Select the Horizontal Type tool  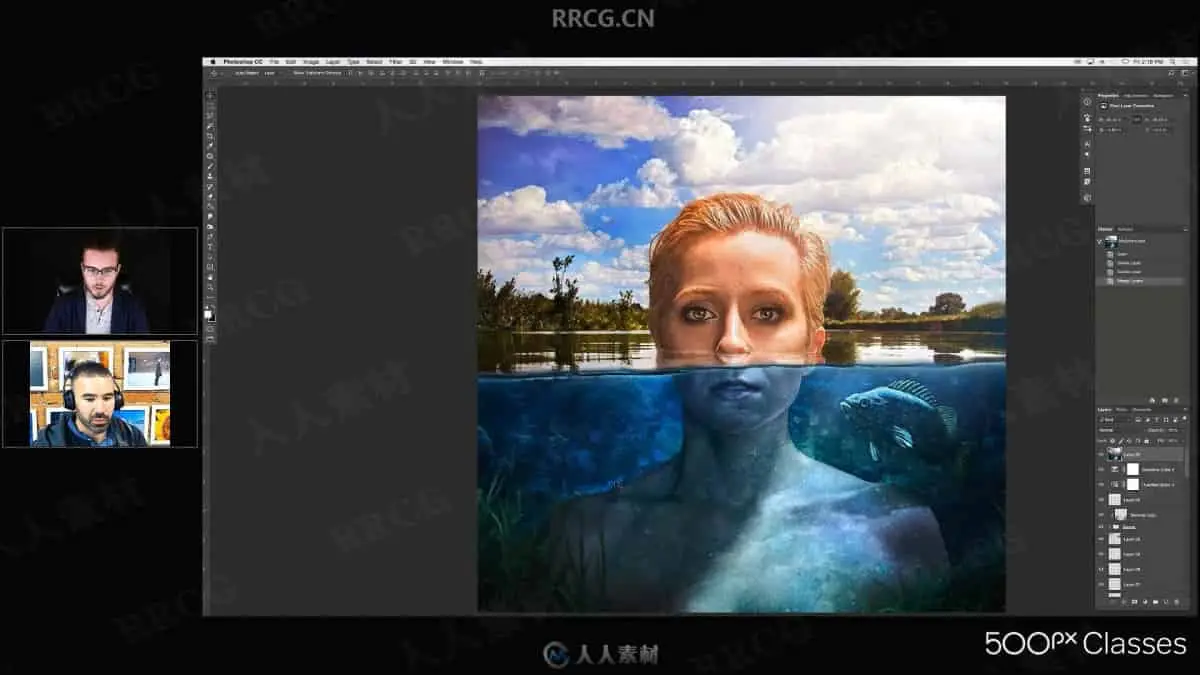click(210, 248)
